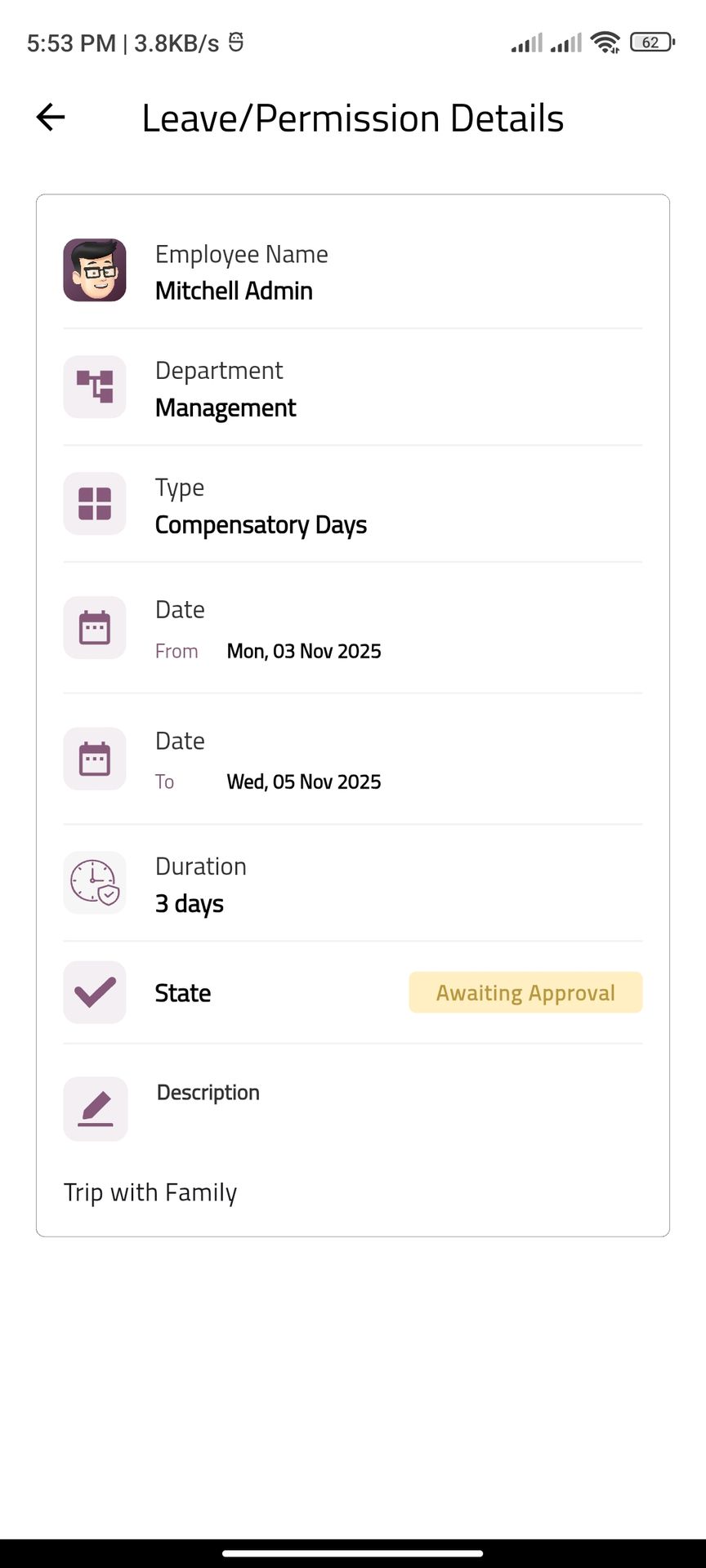Click the Department hierarchy icon
The width and height of the screenshot is (706, 1568).
click(95, 387)
